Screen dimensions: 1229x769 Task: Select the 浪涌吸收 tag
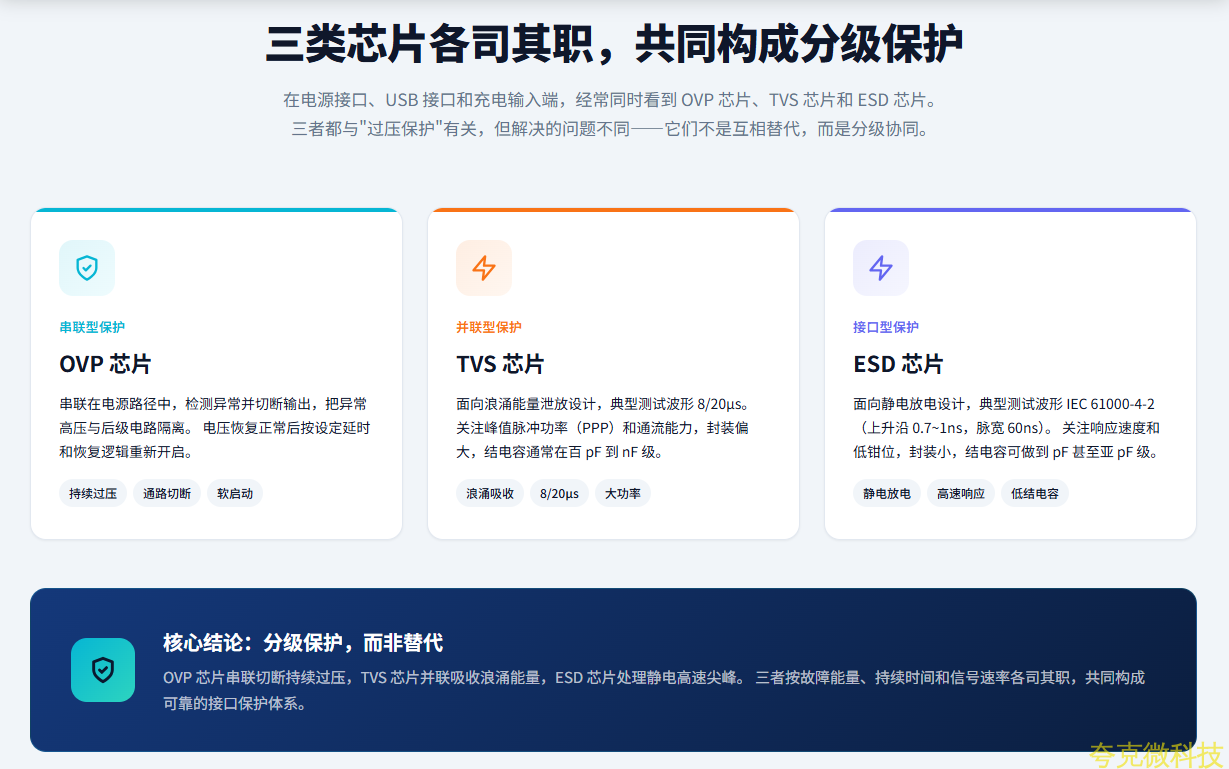[x=490, y=493]
